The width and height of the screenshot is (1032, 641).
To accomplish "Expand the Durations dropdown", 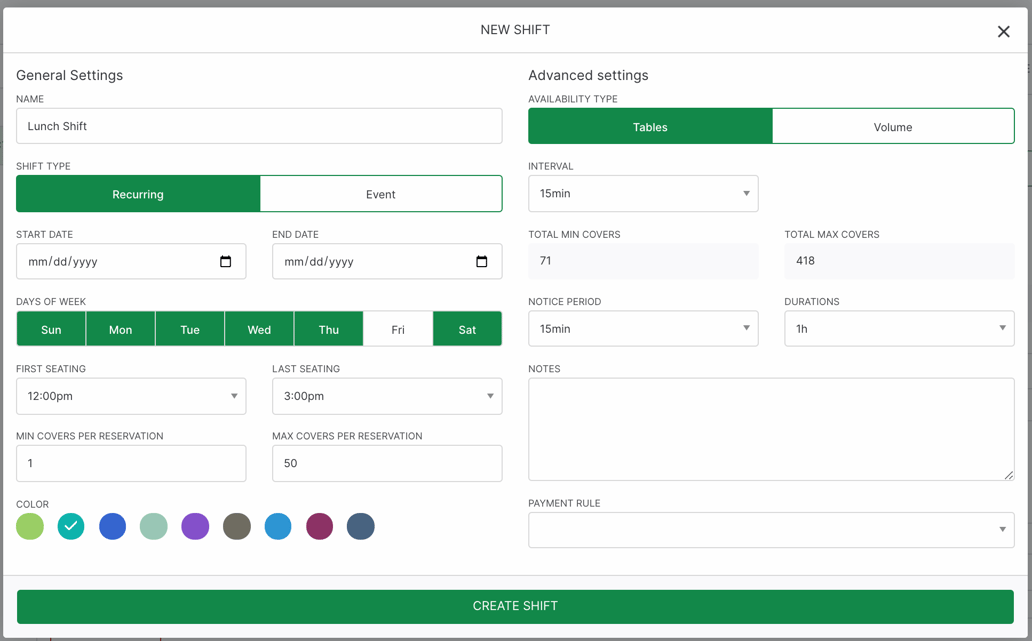I will point(899,329).
